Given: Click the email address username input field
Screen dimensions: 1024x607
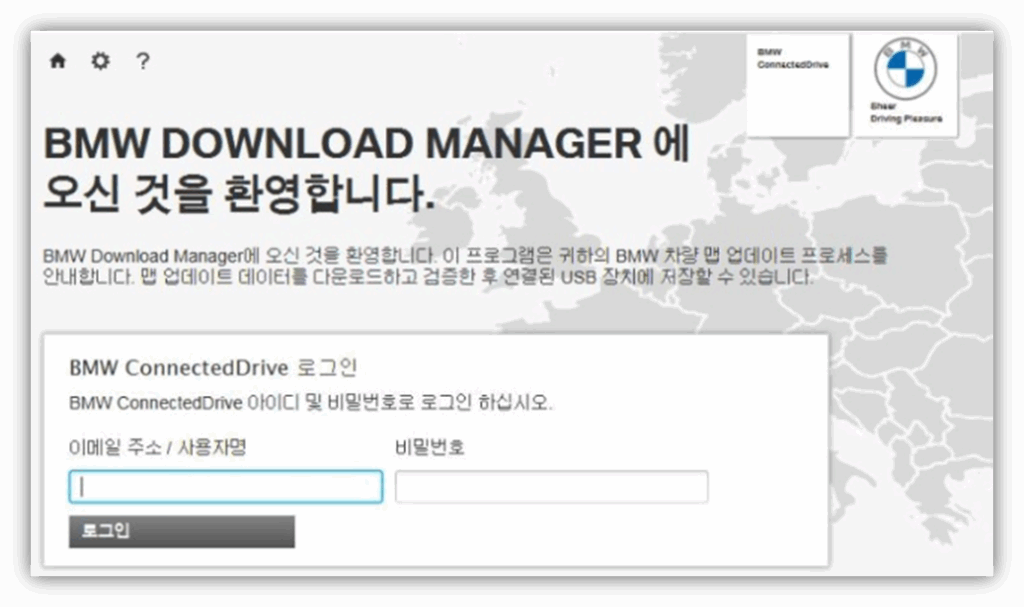Looking at the screenshot, I should point(225,487).
